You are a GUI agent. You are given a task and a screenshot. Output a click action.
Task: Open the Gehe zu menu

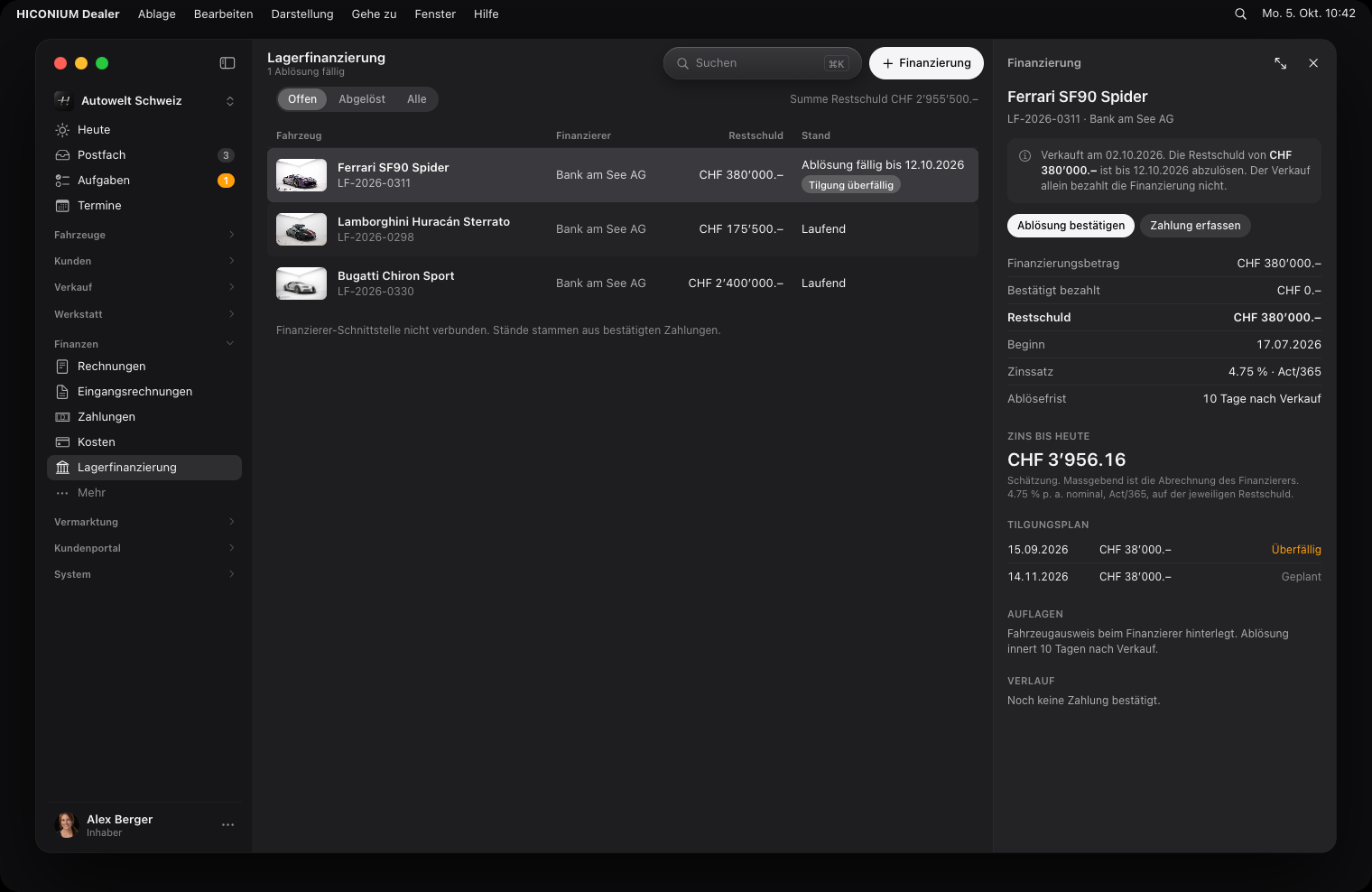tap(374, 14)
